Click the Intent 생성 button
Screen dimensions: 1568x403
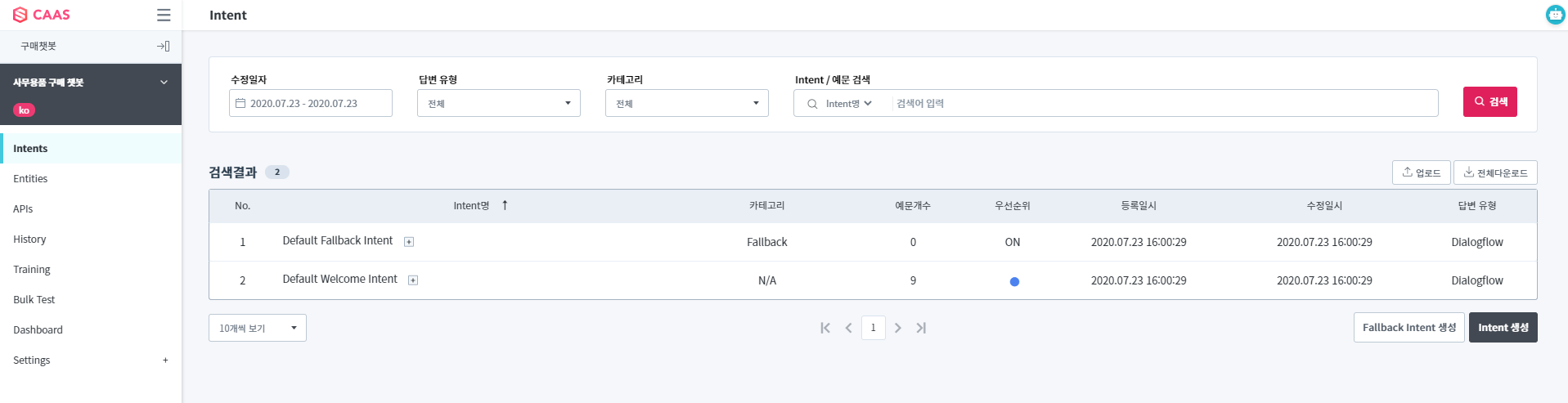[1503, 328]
